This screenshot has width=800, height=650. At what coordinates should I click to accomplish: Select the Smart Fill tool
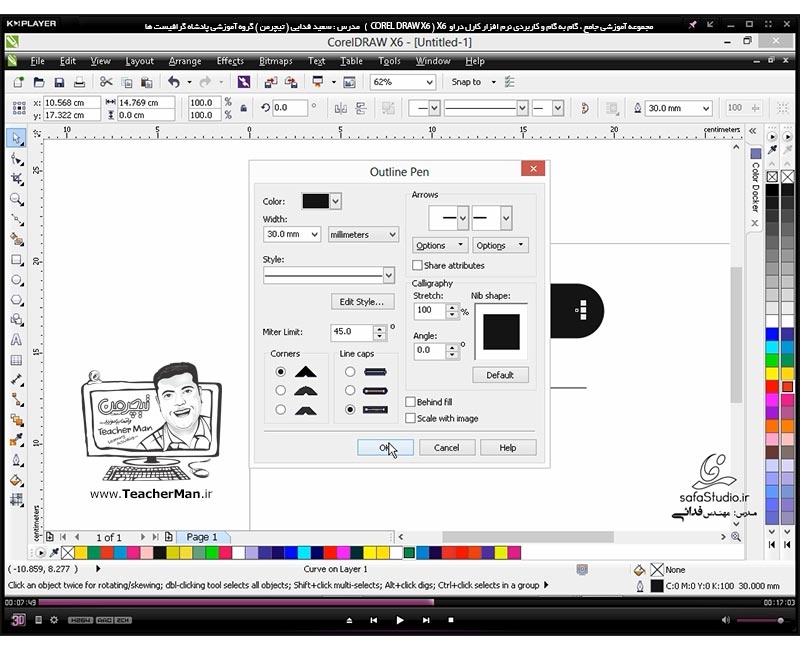click(x=16, y=240)
